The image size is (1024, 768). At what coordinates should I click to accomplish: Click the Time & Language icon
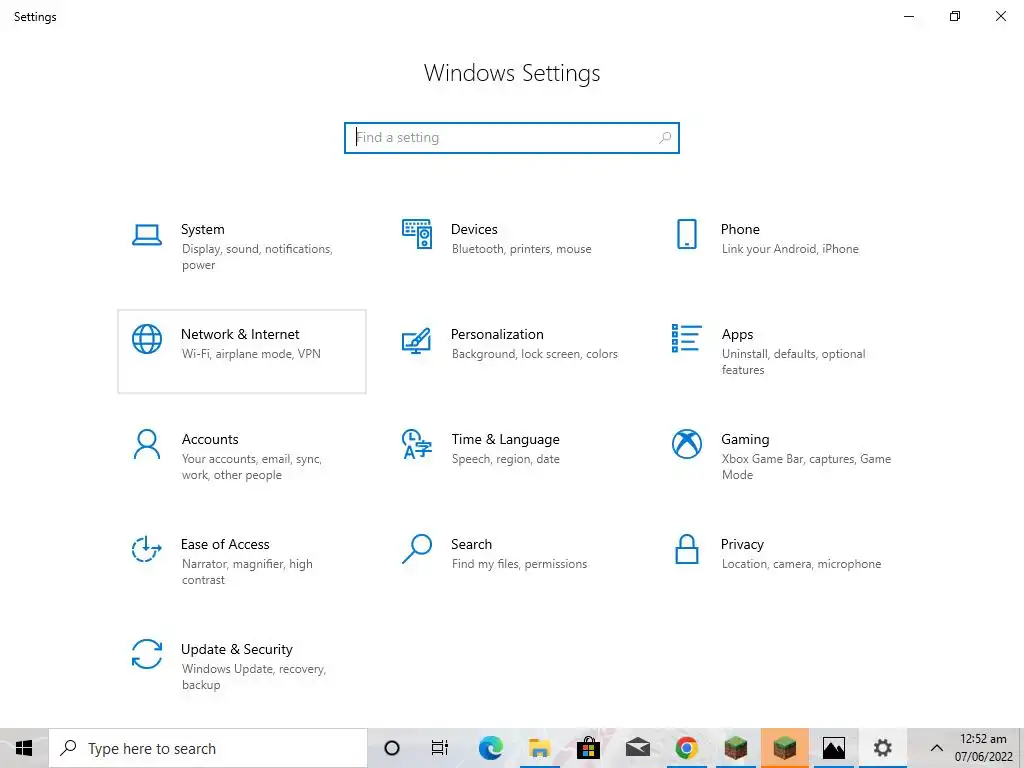417,444
